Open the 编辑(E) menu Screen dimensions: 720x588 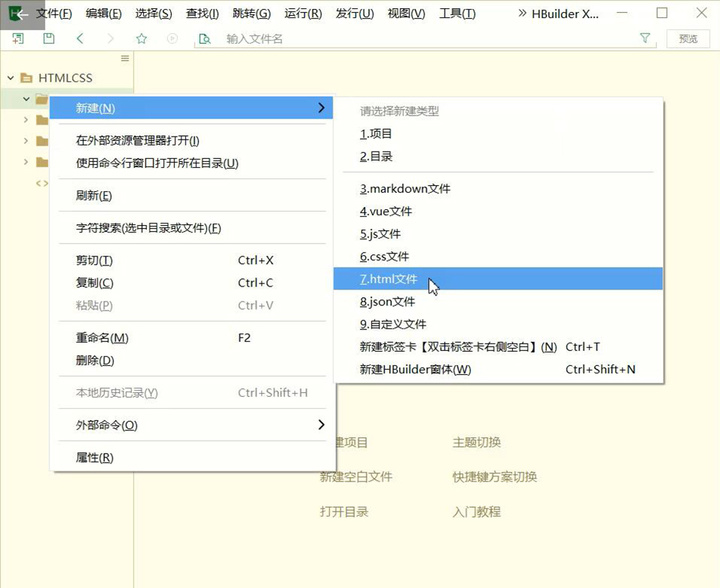pyautogui.click(x=104, y=14)
